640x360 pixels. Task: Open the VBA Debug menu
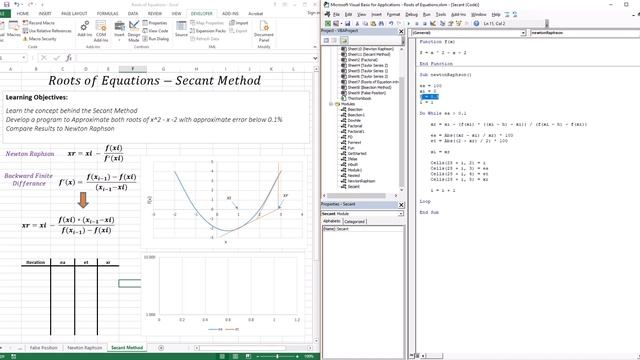[411, 14]
